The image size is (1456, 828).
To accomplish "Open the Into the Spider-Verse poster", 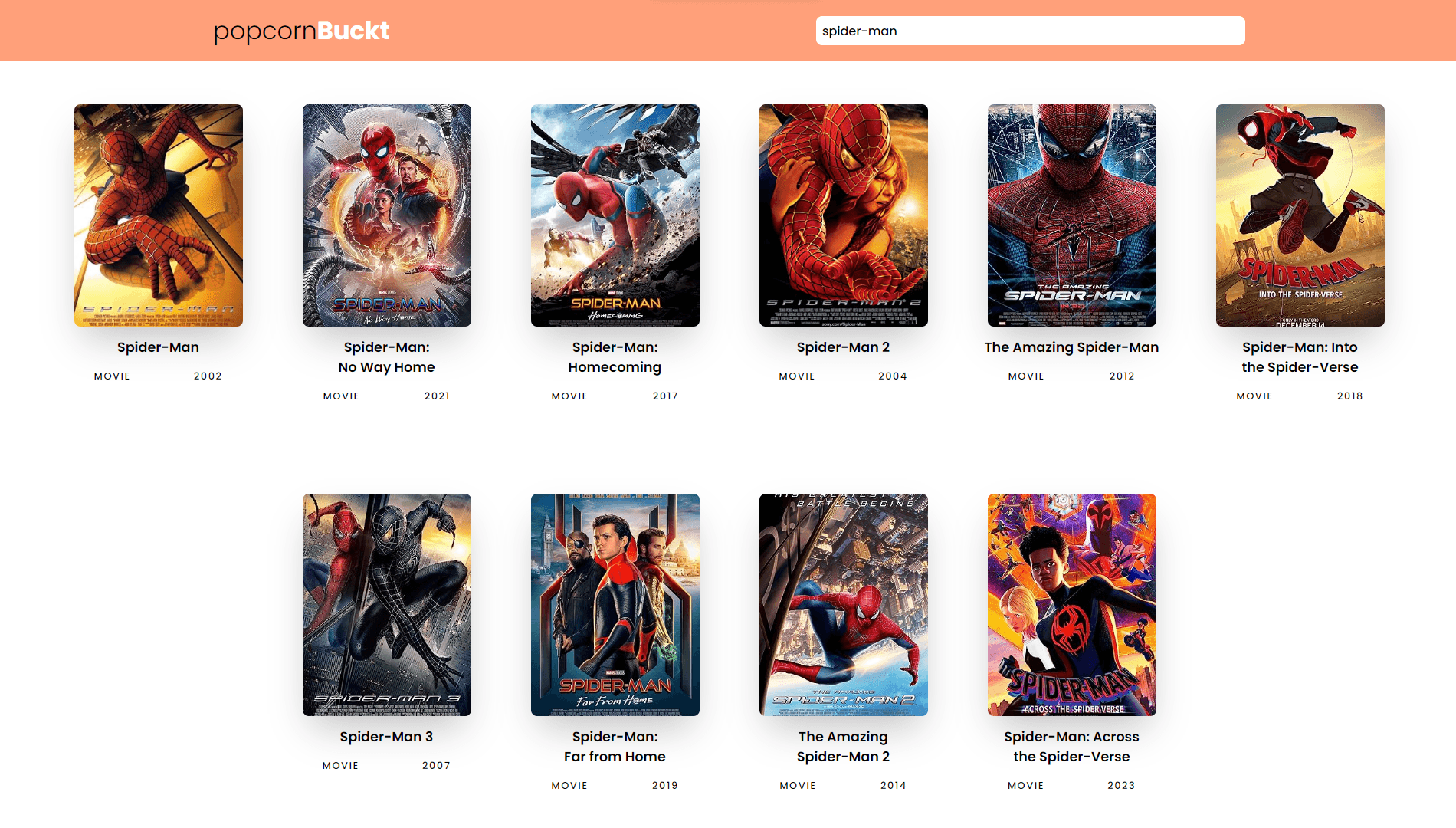I will point(1300,215).
